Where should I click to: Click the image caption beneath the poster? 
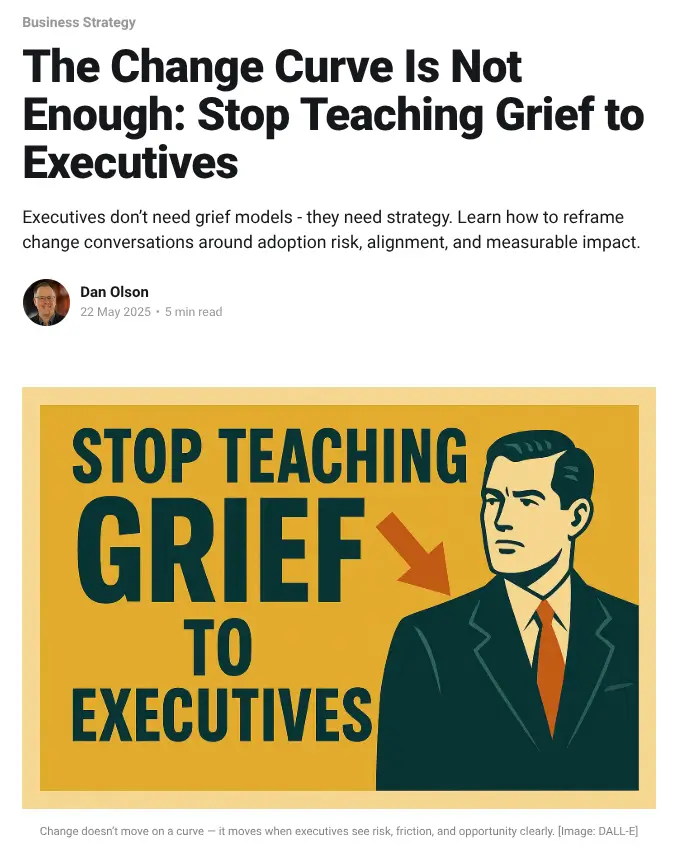tap(338, 831)
